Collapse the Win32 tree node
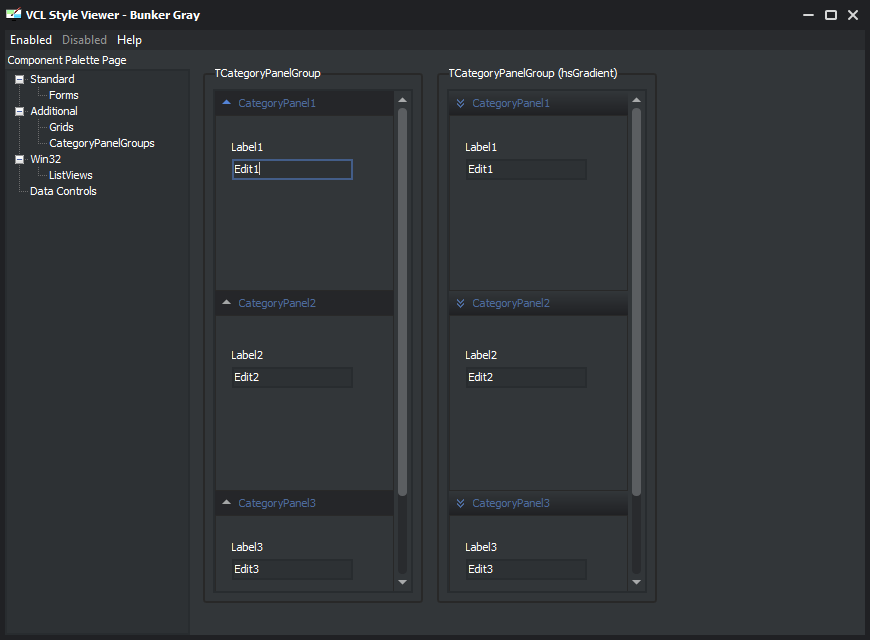Screen dimensions: 870x640 pyautogui.click(x=19, y=159)
